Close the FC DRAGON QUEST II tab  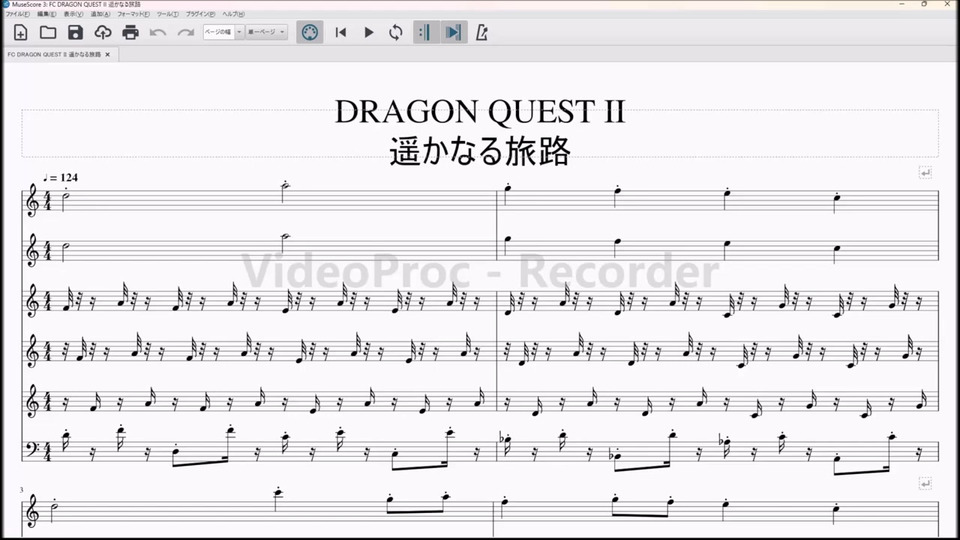pos(108,54)
